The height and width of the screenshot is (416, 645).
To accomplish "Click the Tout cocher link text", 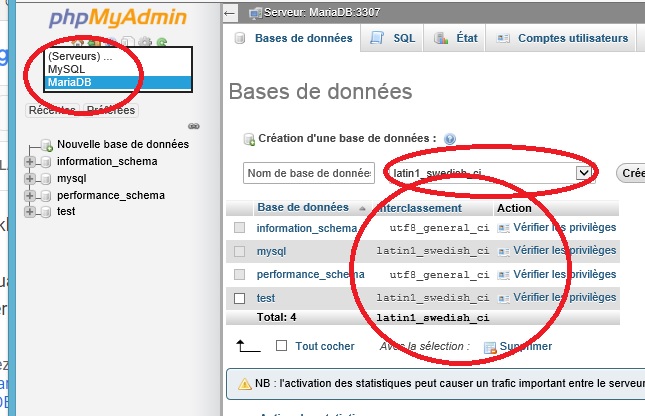I will tap(325, 346).
